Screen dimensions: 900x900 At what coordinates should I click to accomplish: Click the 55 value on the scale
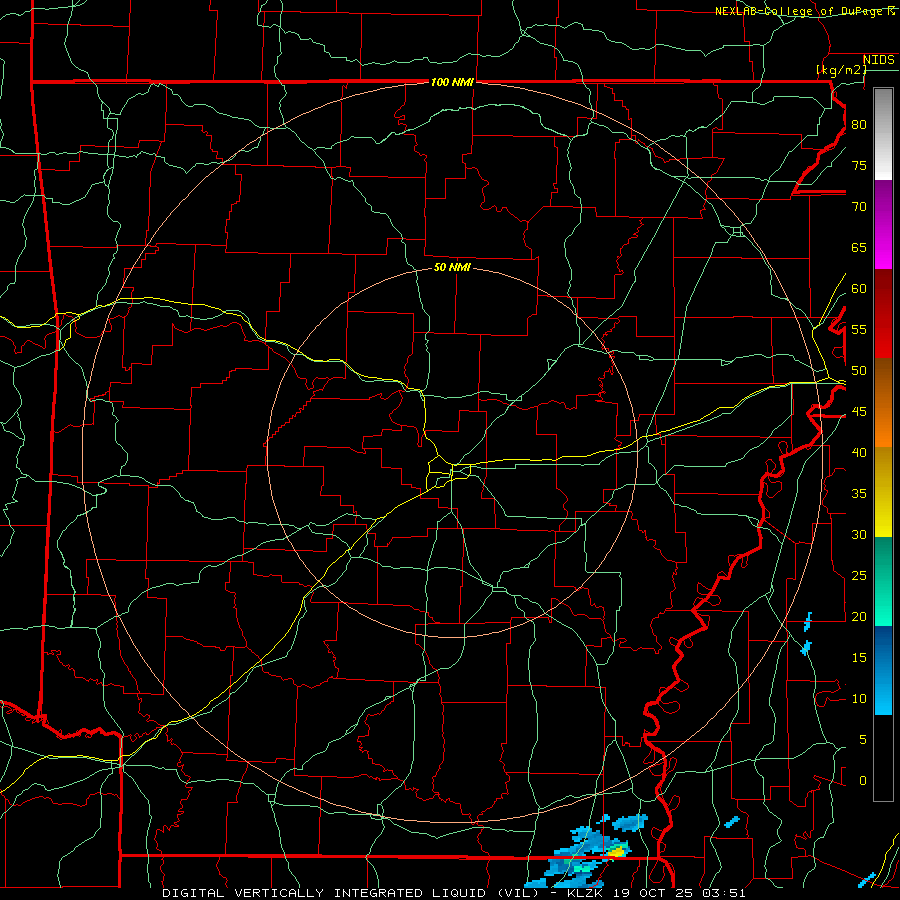click(x=859, y=329)
